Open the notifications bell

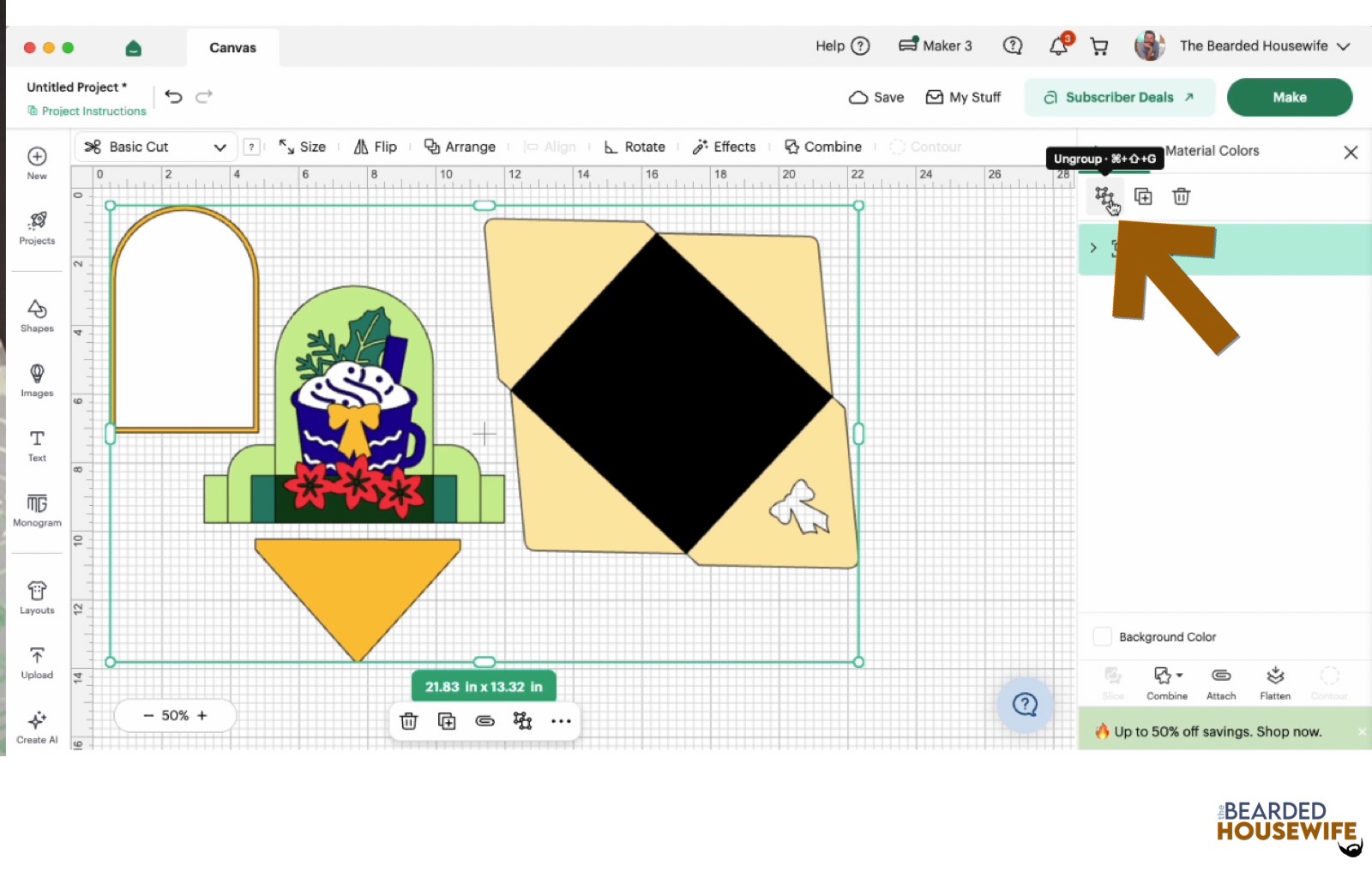(x=1059, y=46)
